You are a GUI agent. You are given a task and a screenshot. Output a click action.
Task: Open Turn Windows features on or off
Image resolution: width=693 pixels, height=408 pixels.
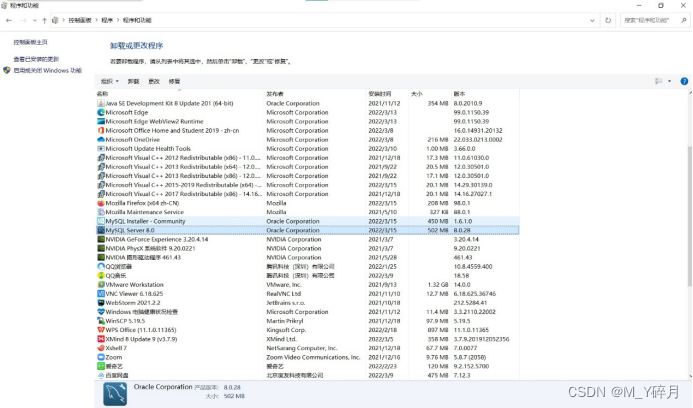(x=47, y=70)
